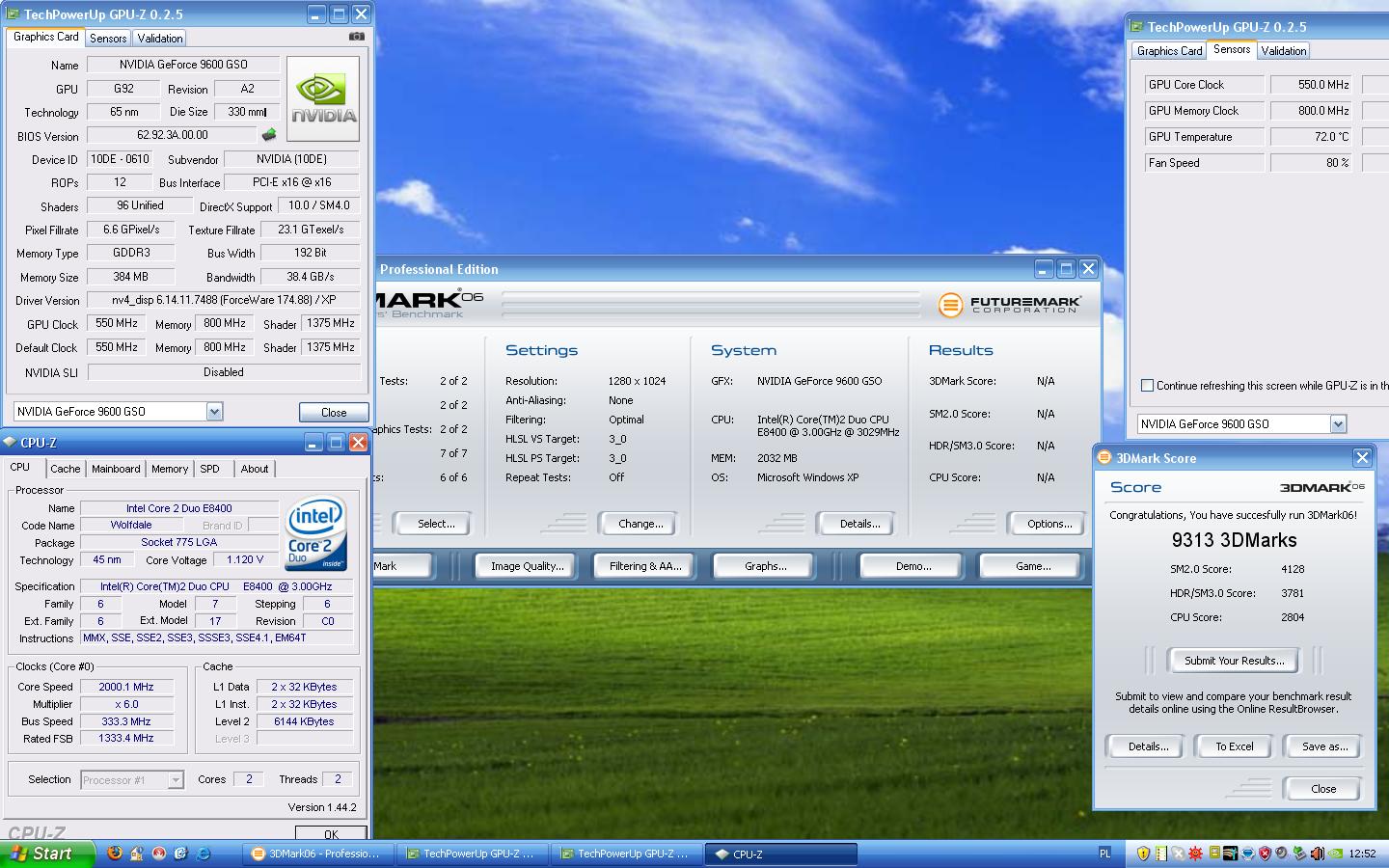Switch to the Memory tab in CPU-Z
Viewport: 1389px width, 868px height.
170,469
